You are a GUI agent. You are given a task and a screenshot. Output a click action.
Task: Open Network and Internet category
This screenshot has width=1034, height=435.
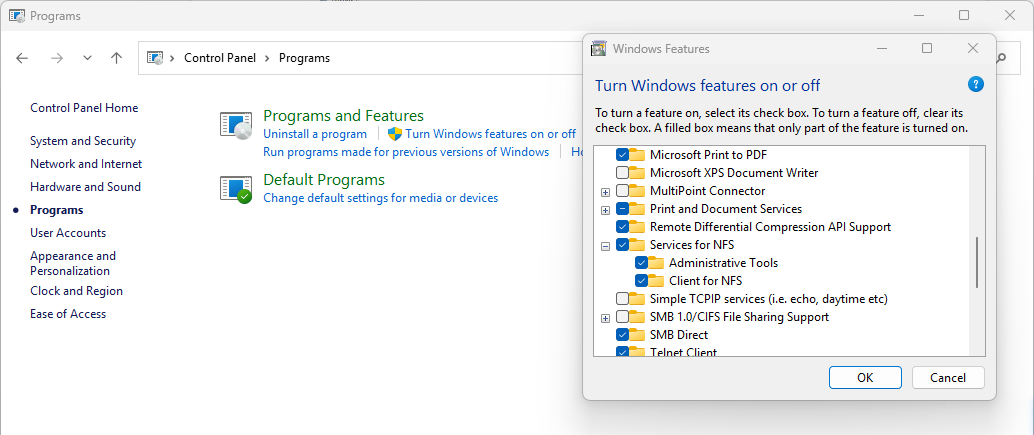86,163
